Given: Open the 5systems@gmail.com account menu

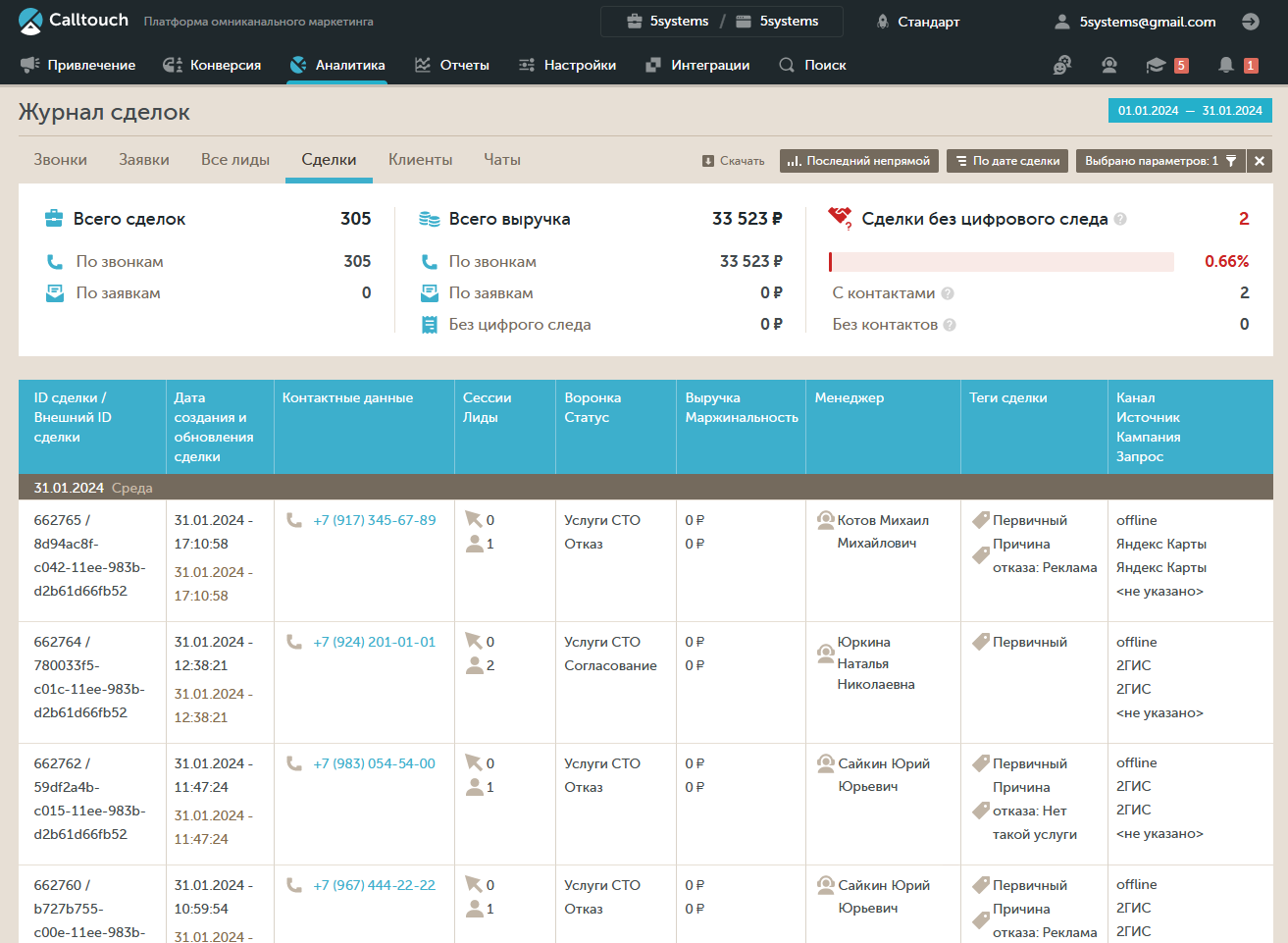Looking at the screenshot, I should point(1135,22).
